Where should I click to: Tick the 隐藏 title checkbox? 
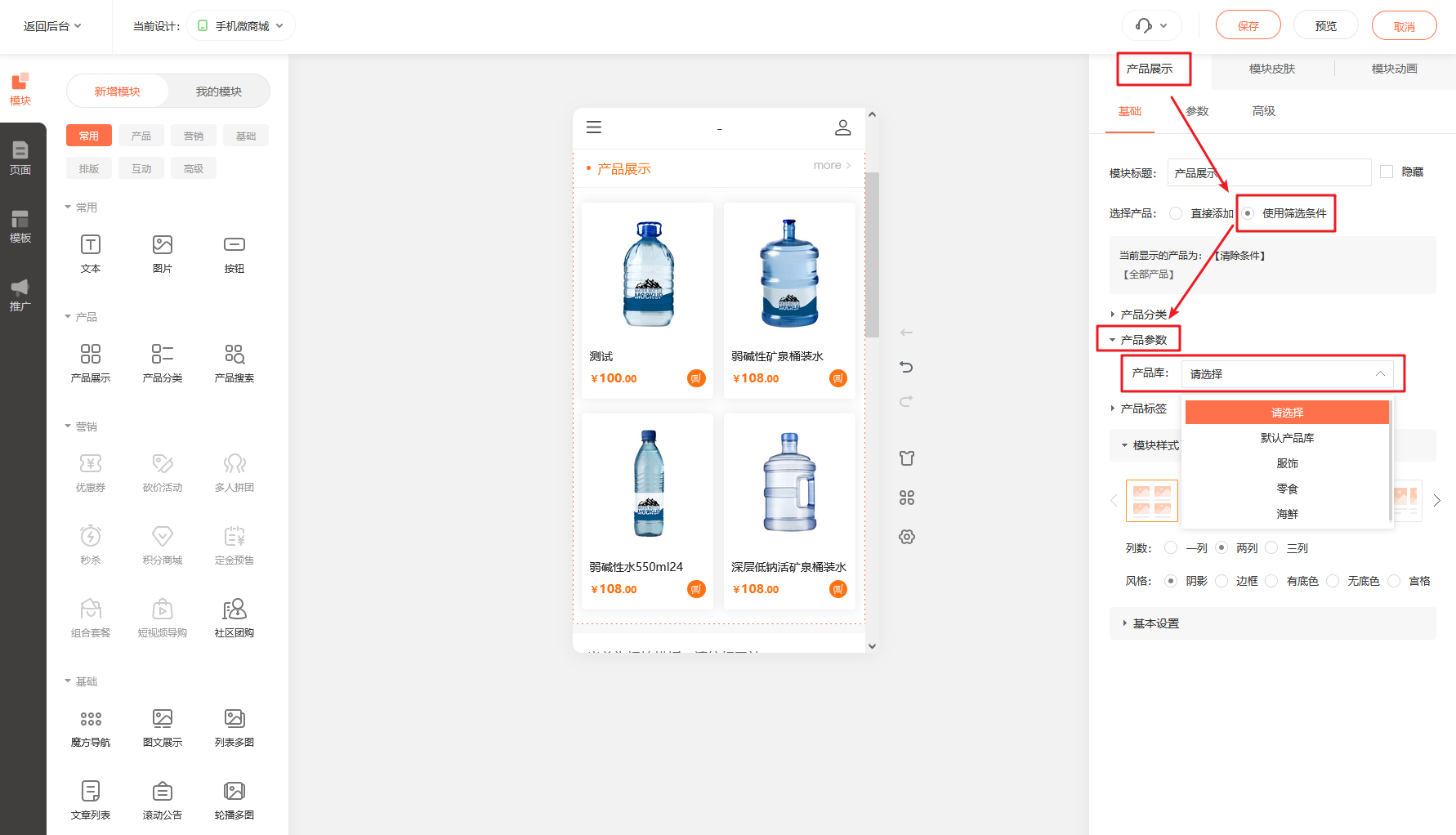(1387, 172)
